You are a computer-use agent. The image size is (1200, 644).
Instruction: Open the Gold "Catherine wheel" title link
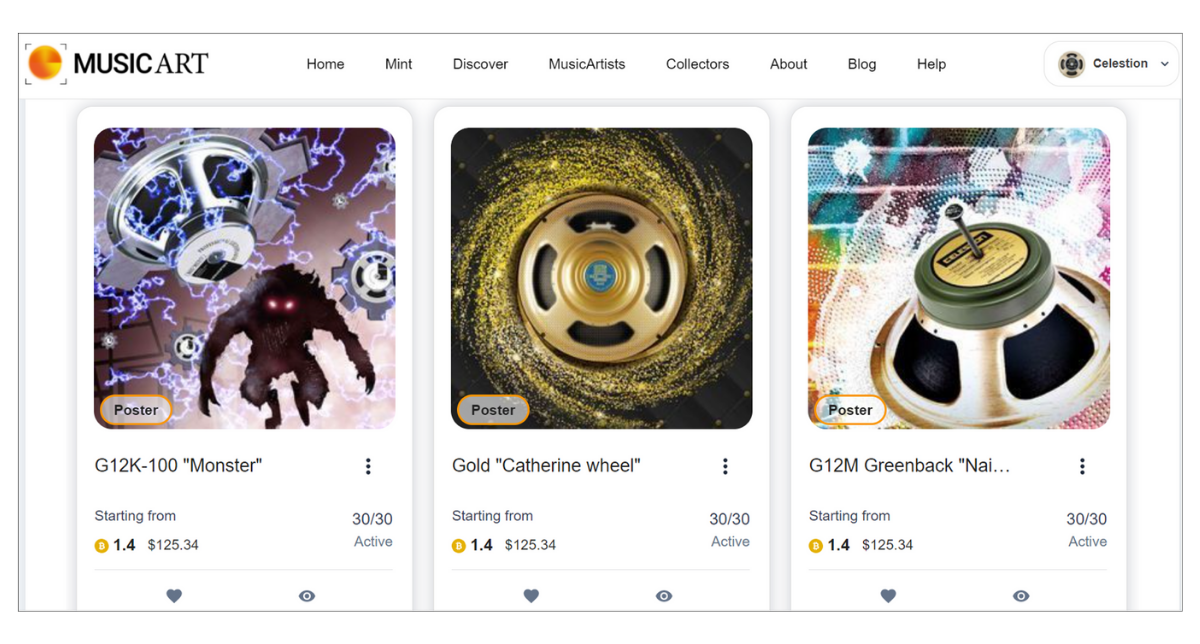click(546, 466)
